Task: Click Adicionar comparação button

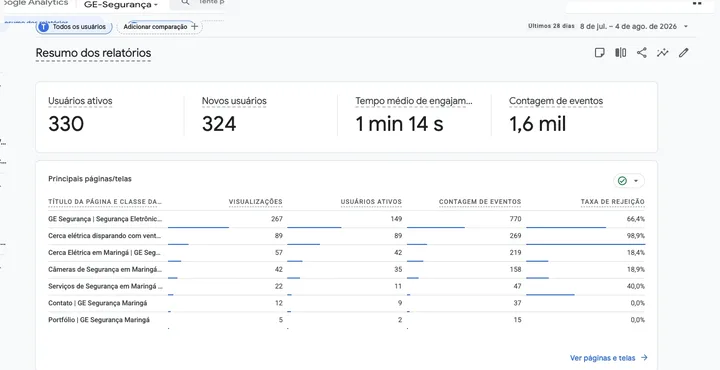Action: (x=160, y=27)
